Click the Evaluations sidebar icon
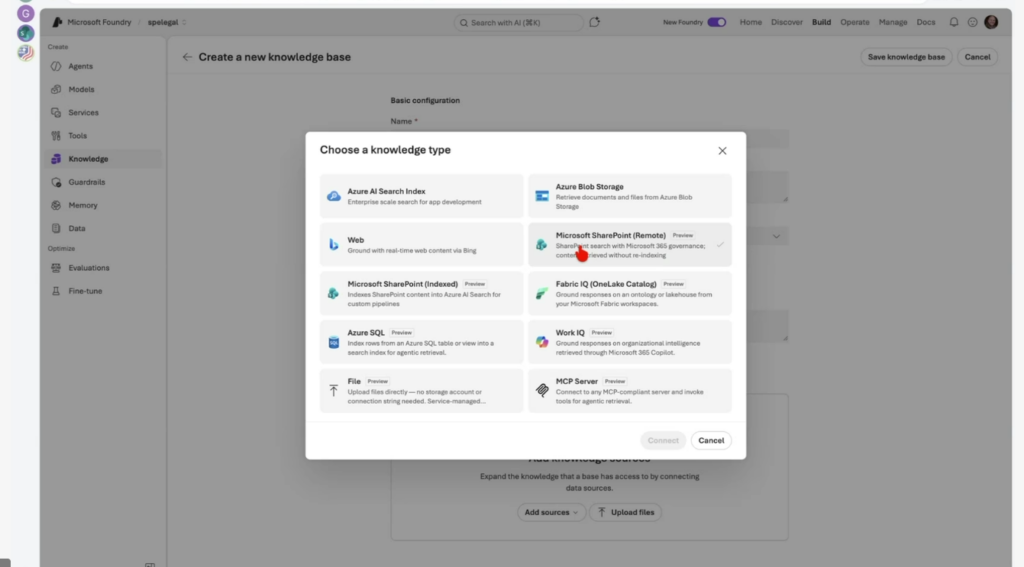The width and height of the screenshot is (1024, 567). (x=56, y=268)
